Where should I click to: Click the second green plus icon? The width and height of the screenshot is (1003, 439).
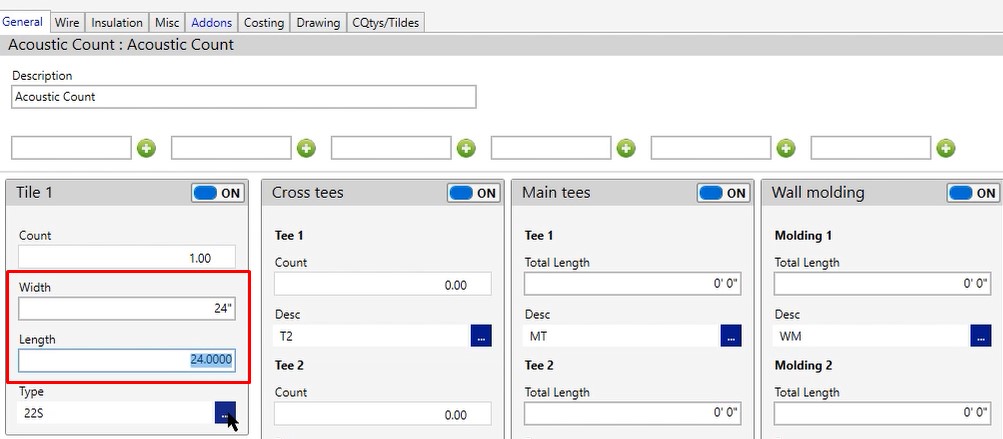306,148
